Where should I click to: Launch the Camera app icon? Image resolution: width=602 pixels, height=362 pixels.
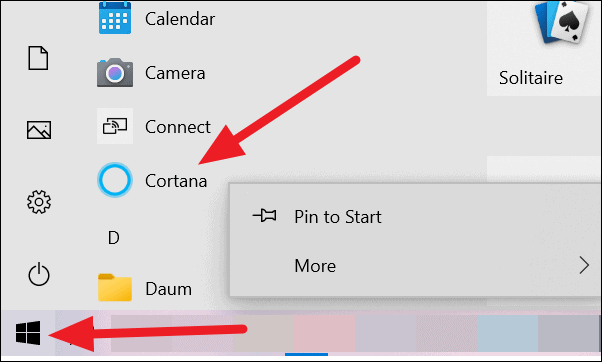pyautogui.click(x=115, y=73)
